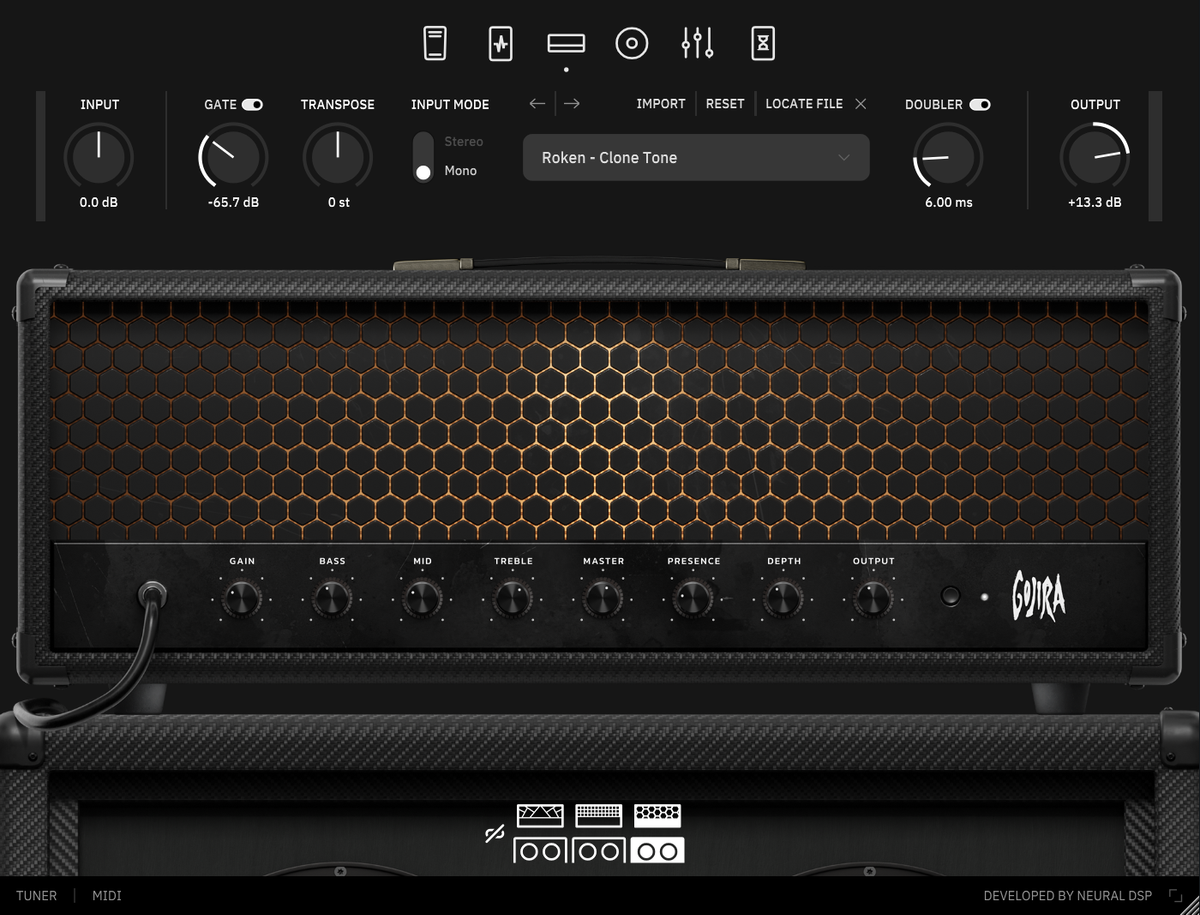Click the amp Bass knob
1200x915 pixels.
point(332,599)
